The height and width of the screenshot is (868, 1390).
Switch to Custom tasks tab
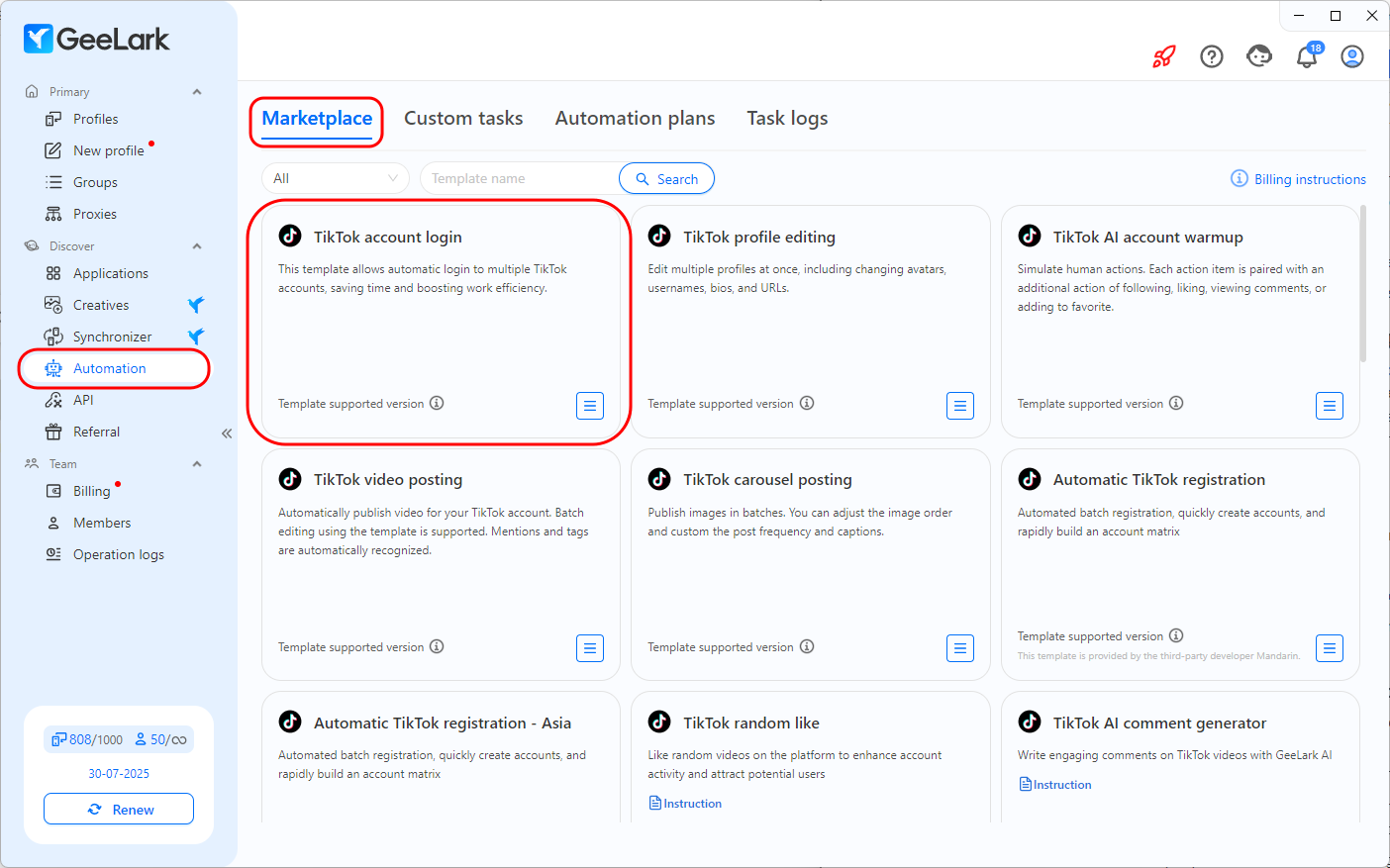pos(463,119)
